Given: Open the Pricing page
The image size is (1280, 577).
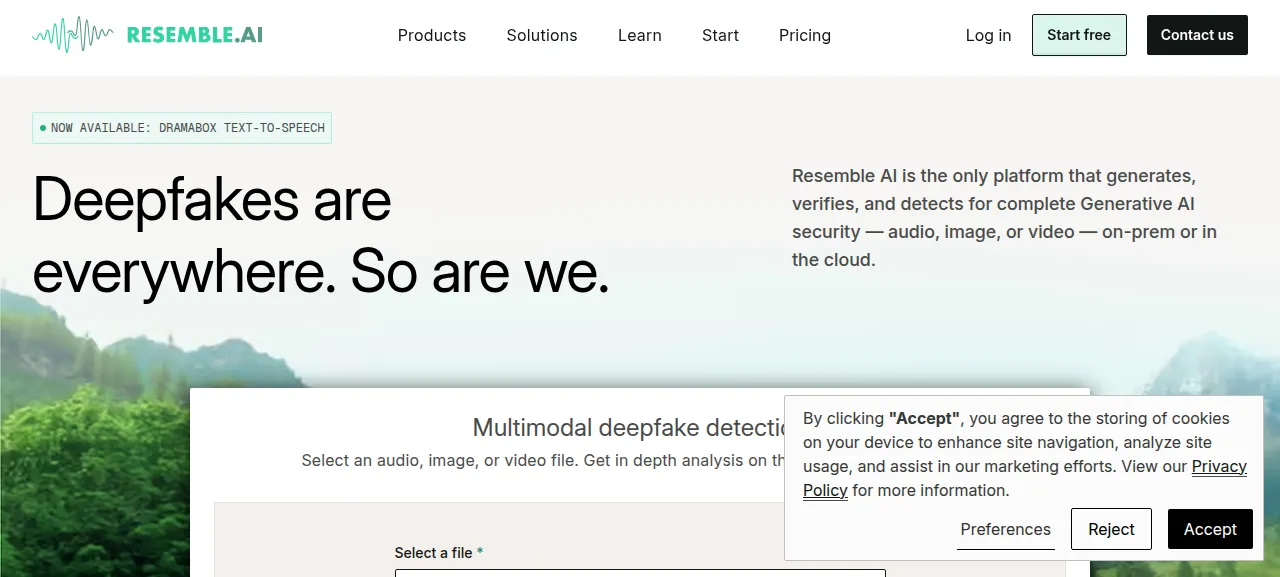Looking at the screenshot, I should (805, 35).
